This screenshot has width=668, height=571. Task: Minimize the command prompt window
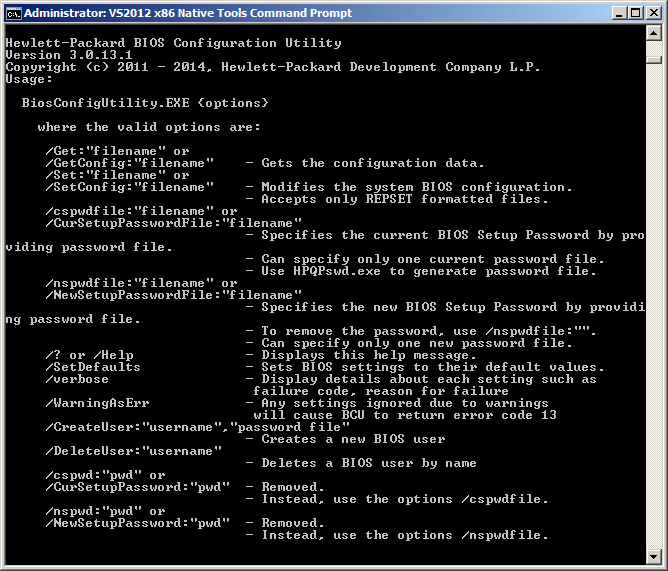(x=619, y=13)
